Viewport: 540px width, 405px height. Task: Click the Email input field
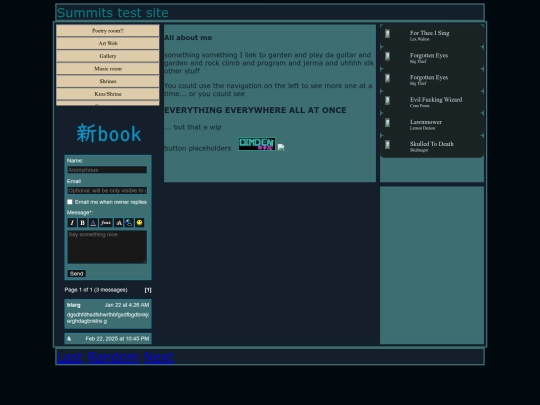107,190
